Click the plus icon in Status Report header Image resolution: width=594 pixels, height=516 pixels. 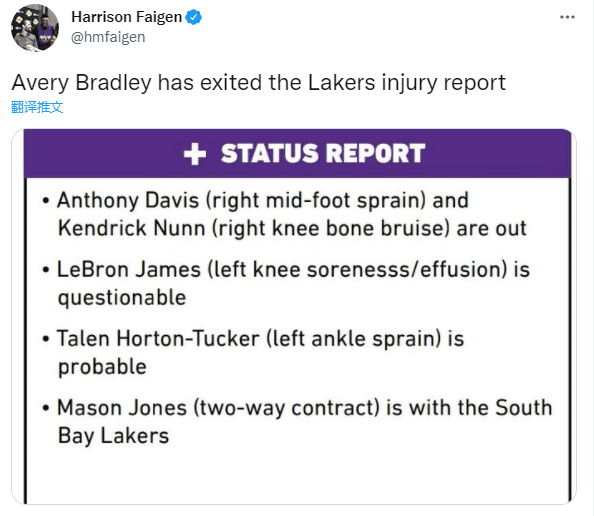(195, 154)
